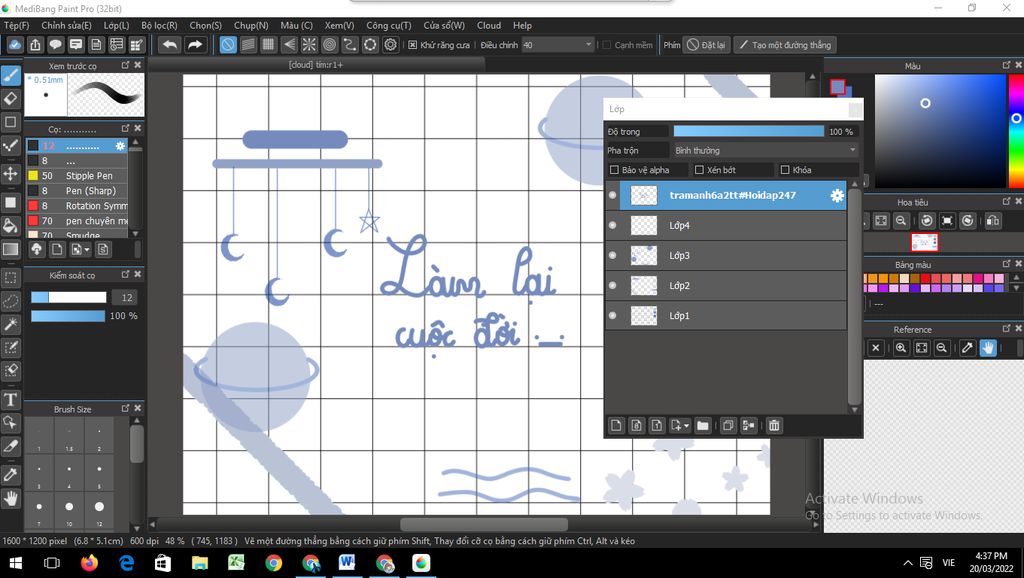Click the Undo arrow

tap(170, 44)
